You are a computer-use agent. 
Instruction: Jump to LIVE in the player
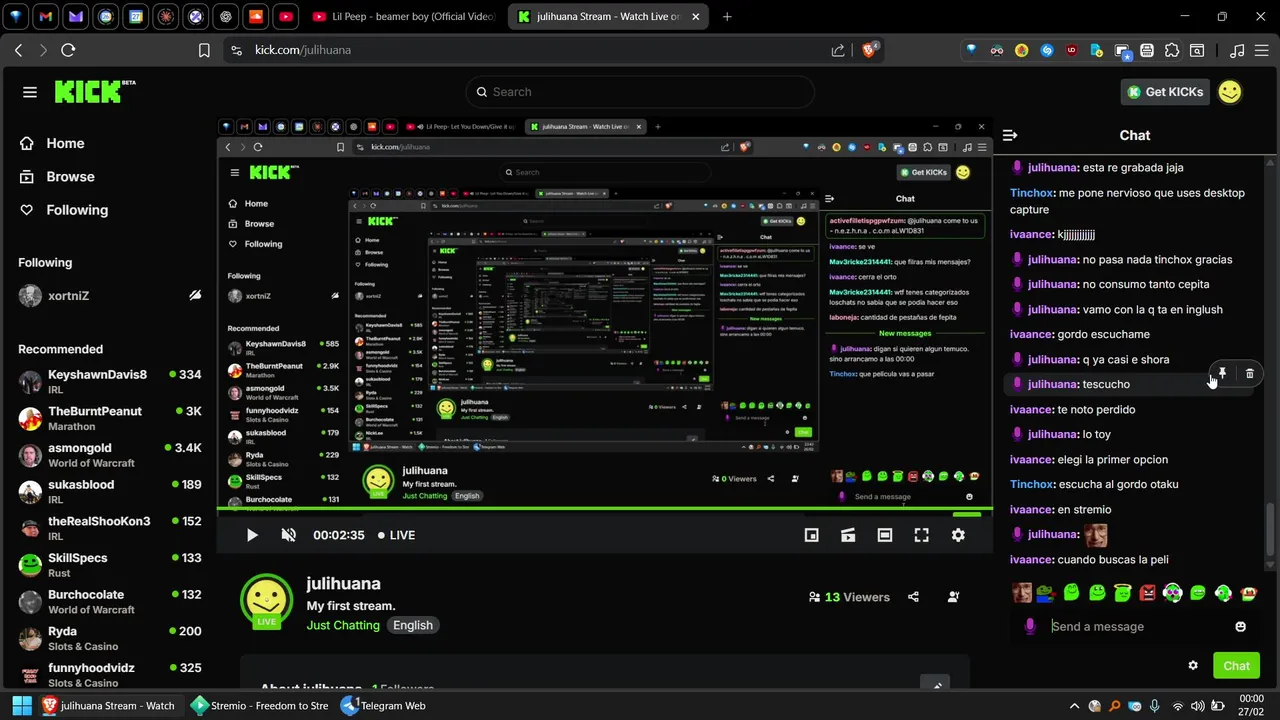(x=397, y=535)
